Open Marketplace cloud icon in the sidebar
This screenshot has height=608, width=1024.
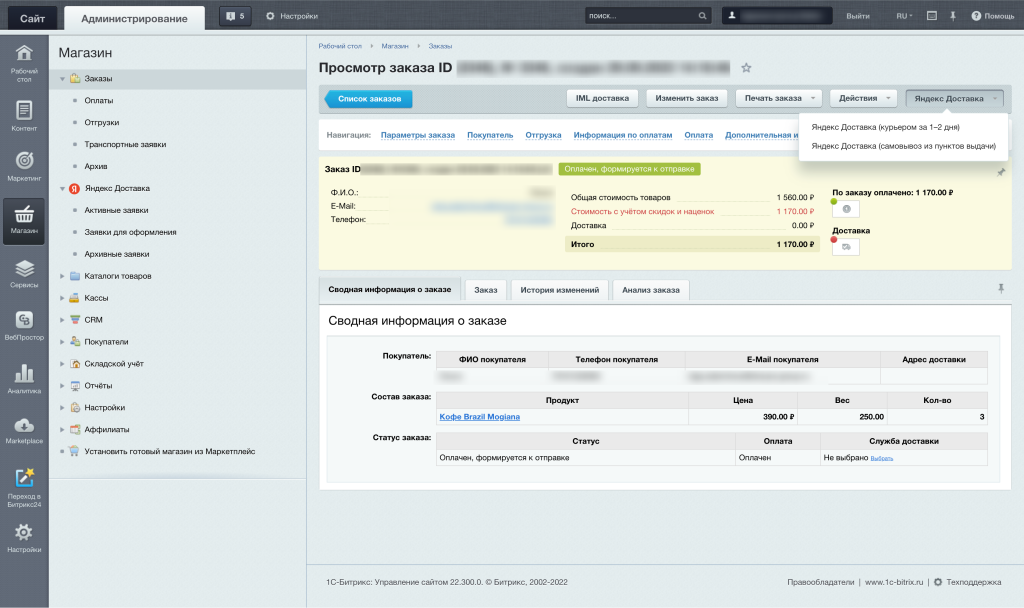coord(24,430)
